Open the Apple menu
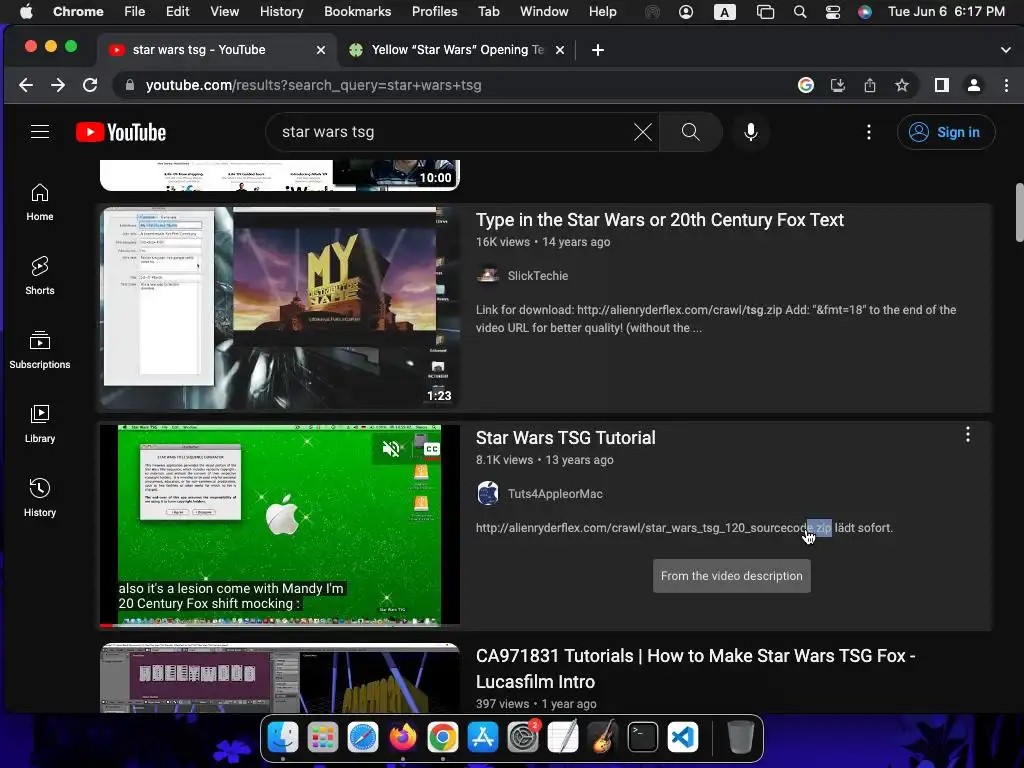The width and height of the screenshot is (1024, 768). pyautogui.click(x=26, y=11)
